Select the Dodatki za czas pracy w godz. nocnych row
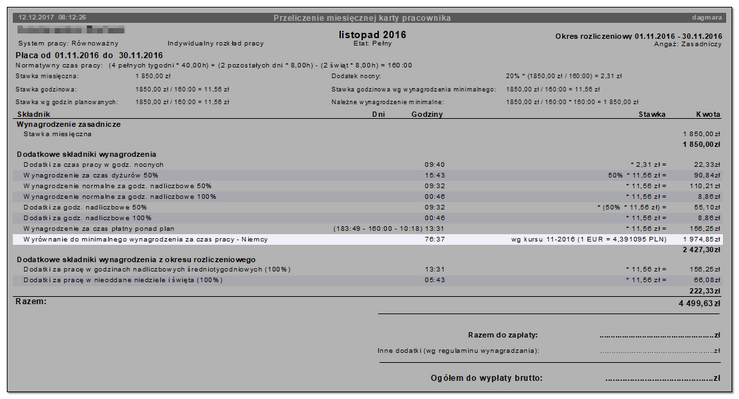This screenshot has width=739, height=399. coord(368,165)
